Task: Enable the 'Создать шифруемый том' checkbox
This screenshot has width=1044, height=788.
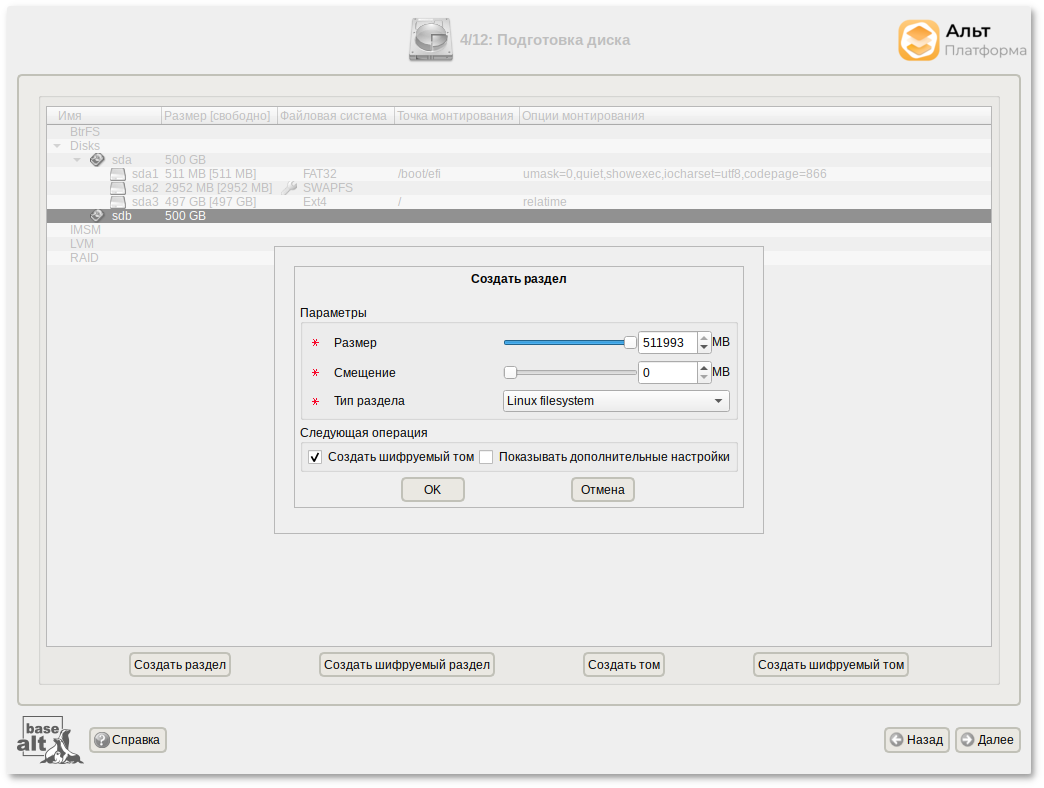Action: click(315, 458)
